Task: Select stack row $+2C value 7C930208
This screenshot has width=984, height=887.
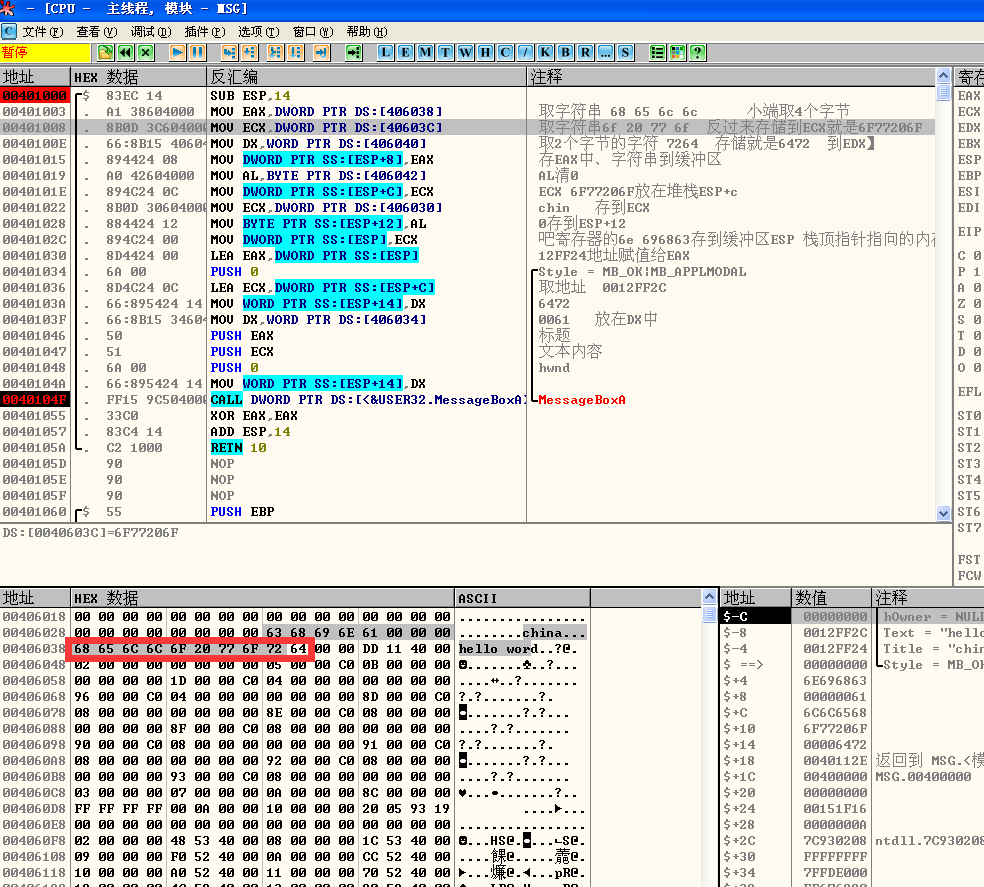Action: [x=835, y=841]
